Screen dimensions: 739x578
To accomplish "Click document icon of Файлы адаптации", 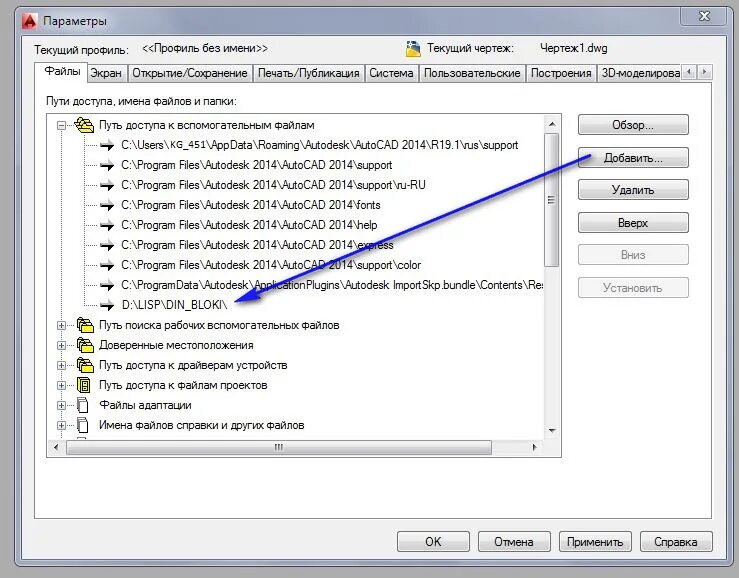I will 82,405.
